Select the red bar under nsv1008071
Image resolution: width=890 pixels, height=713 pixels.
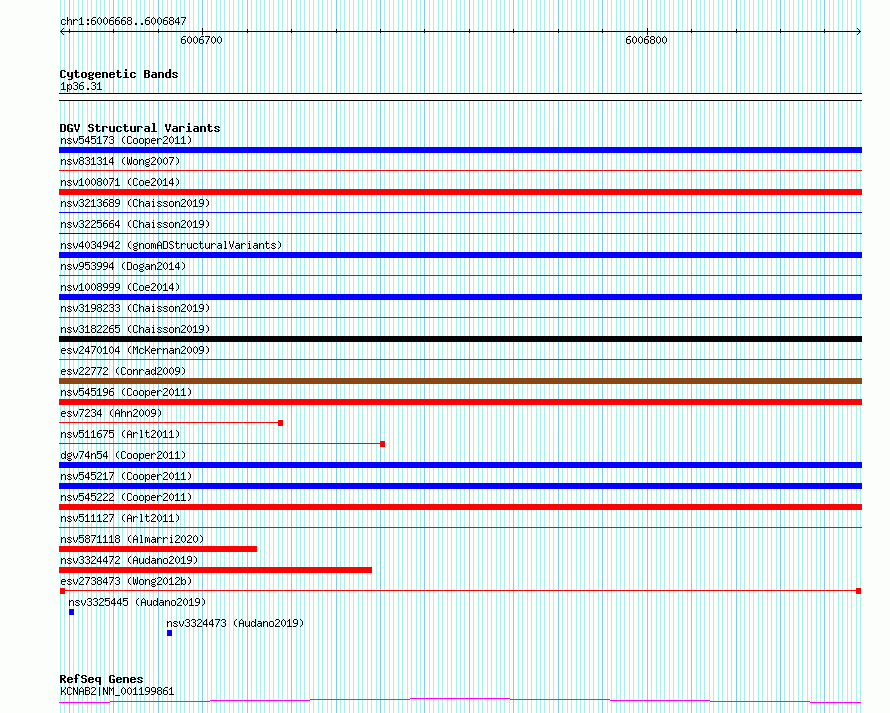[x=460, y=192]
